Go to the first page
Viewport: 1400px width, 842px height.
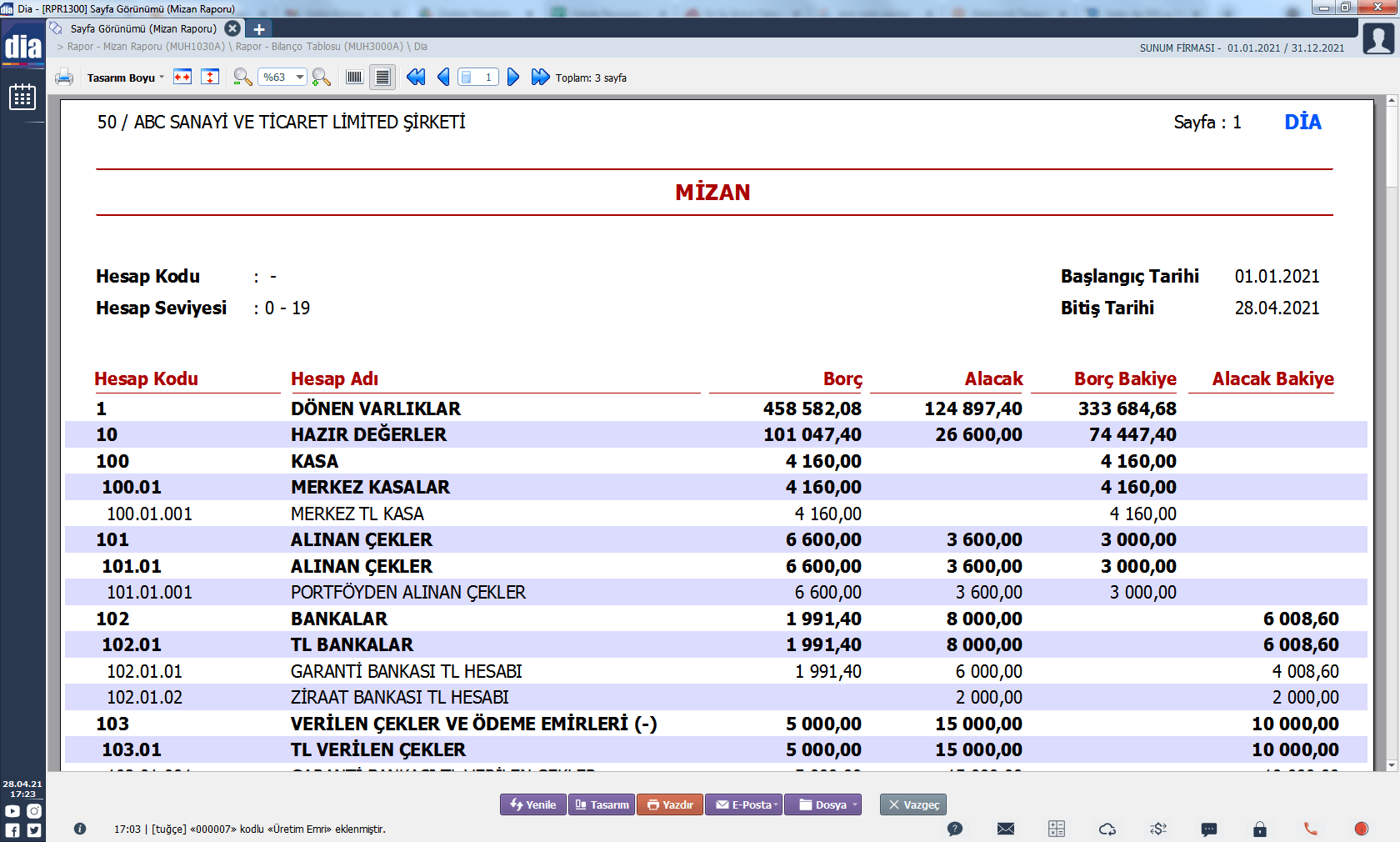pos(416,78)
